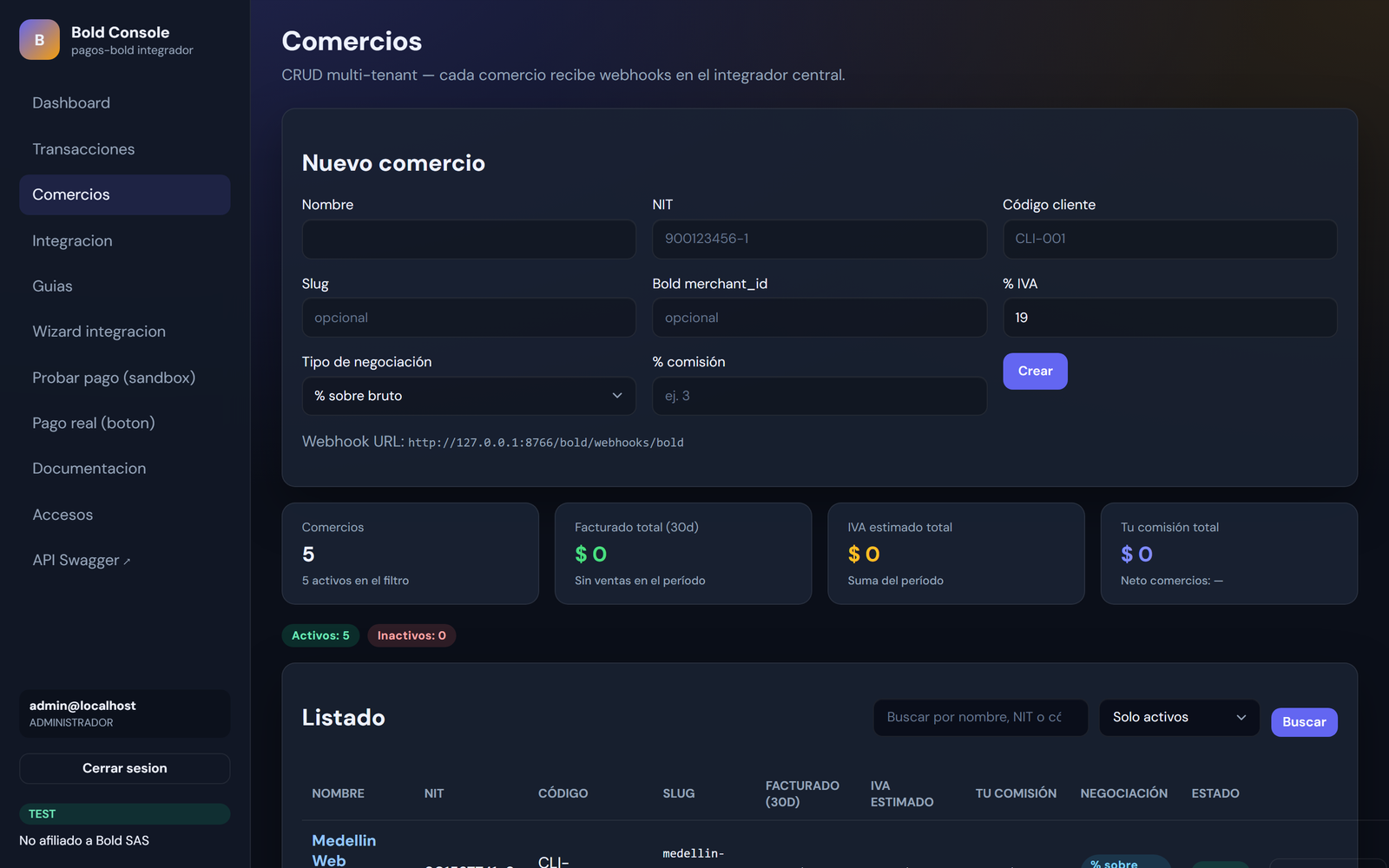Click the Buscar button
The height and width of the screenshot is (868, 1389).
click(x=1304, y=722)
